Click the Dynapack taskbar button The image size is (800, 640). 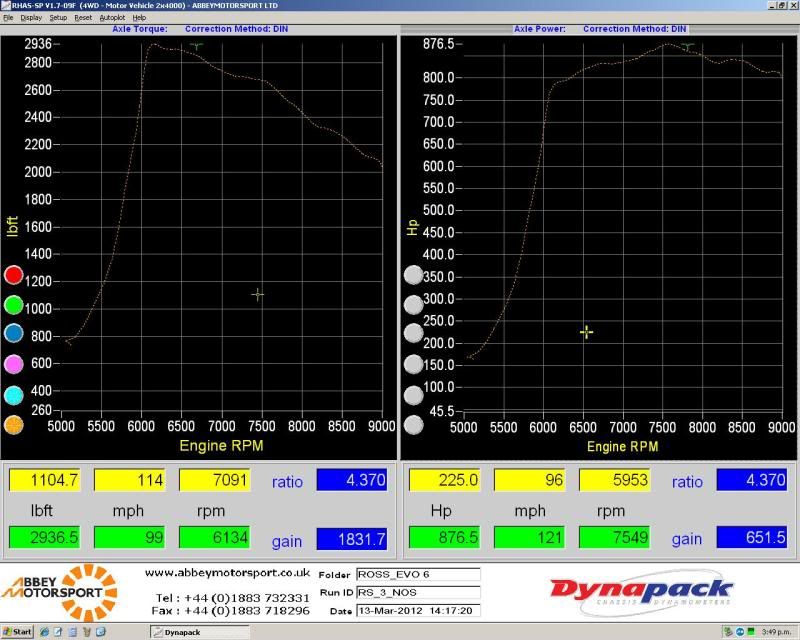[200, 632]
